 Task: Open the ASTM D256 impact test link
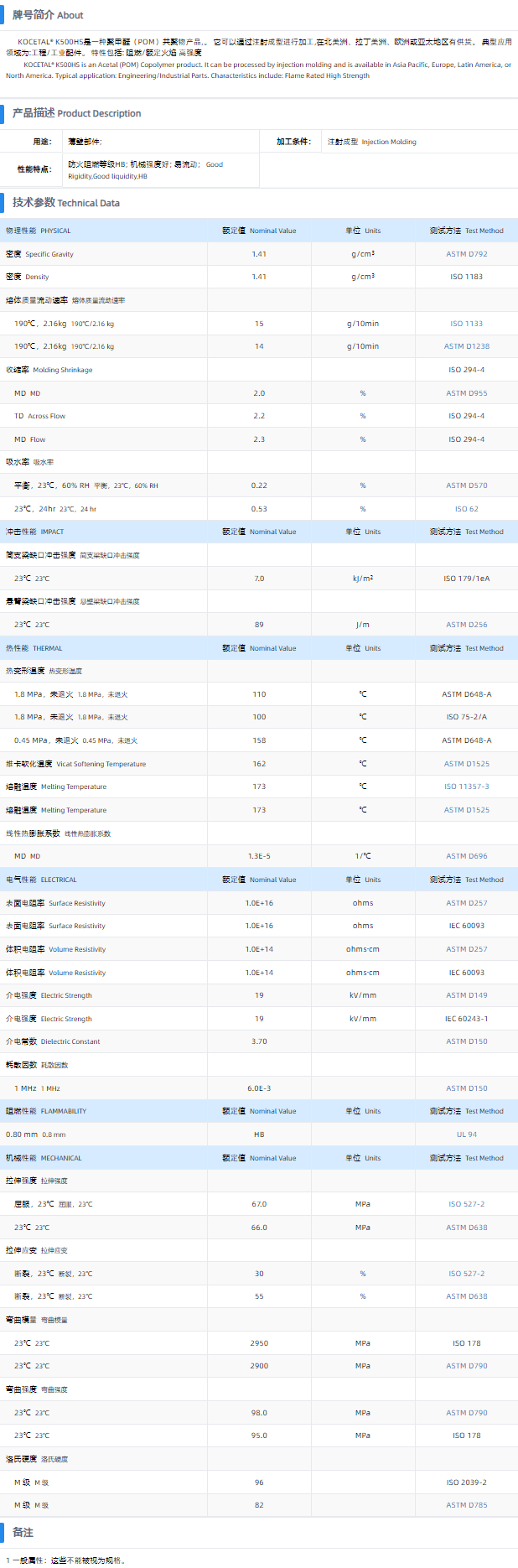pyautogui.click(x=466, y=625)
